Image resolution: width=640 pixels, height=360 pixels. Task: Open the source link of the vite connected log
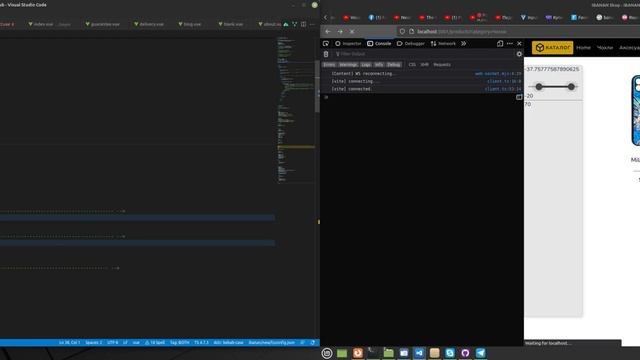tap(503, 89)
